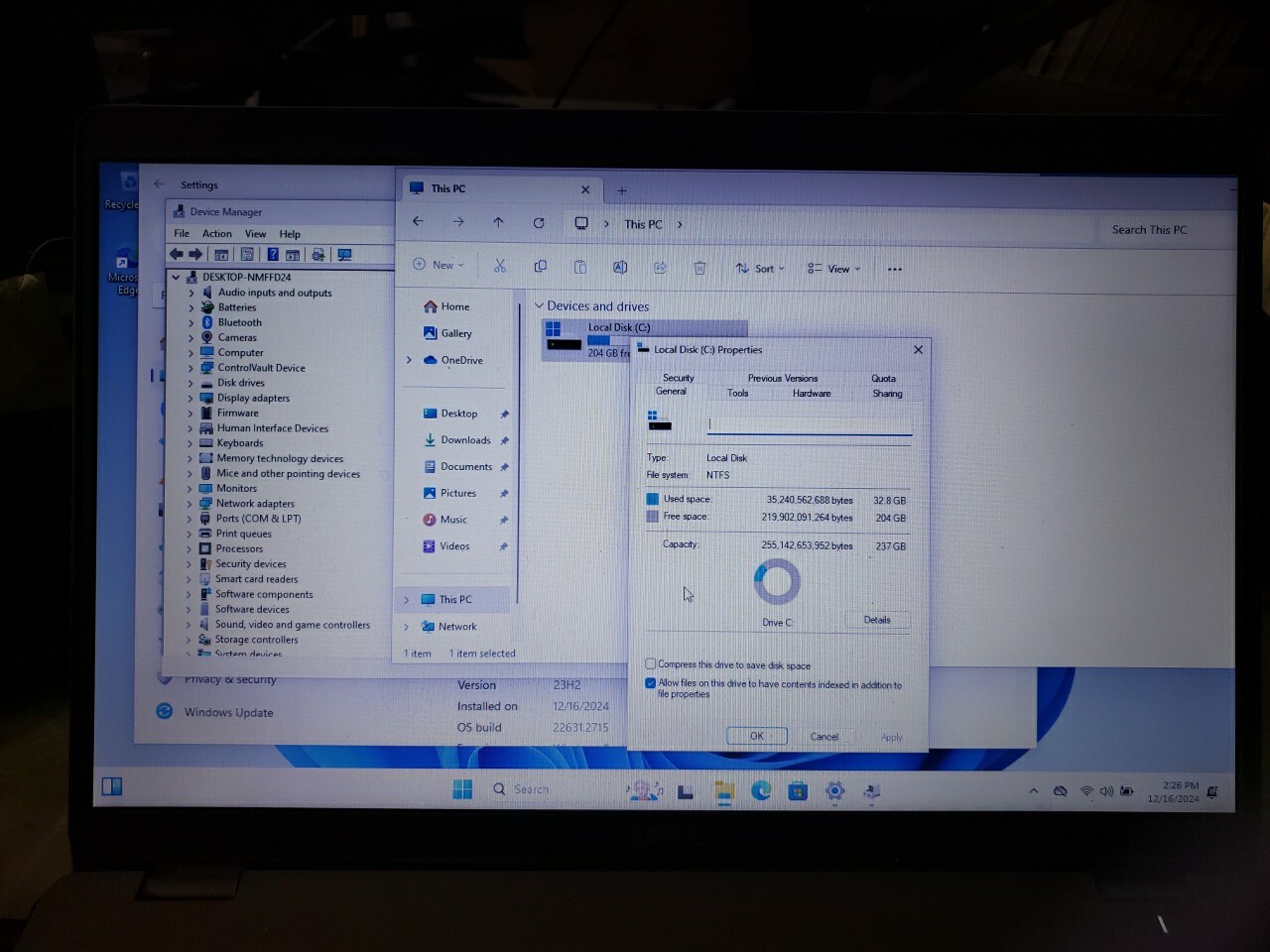This screenshot has width=1270, height=952.
Task: Click the Device Manager back arrow toolbar icon
Action: pyautogui.click(x=177, y=255)
